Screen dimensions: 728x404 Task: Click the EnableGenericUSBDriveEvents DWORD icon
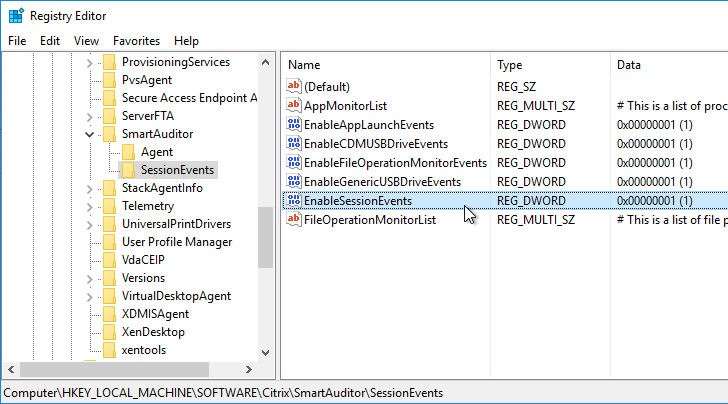[293, 182]
